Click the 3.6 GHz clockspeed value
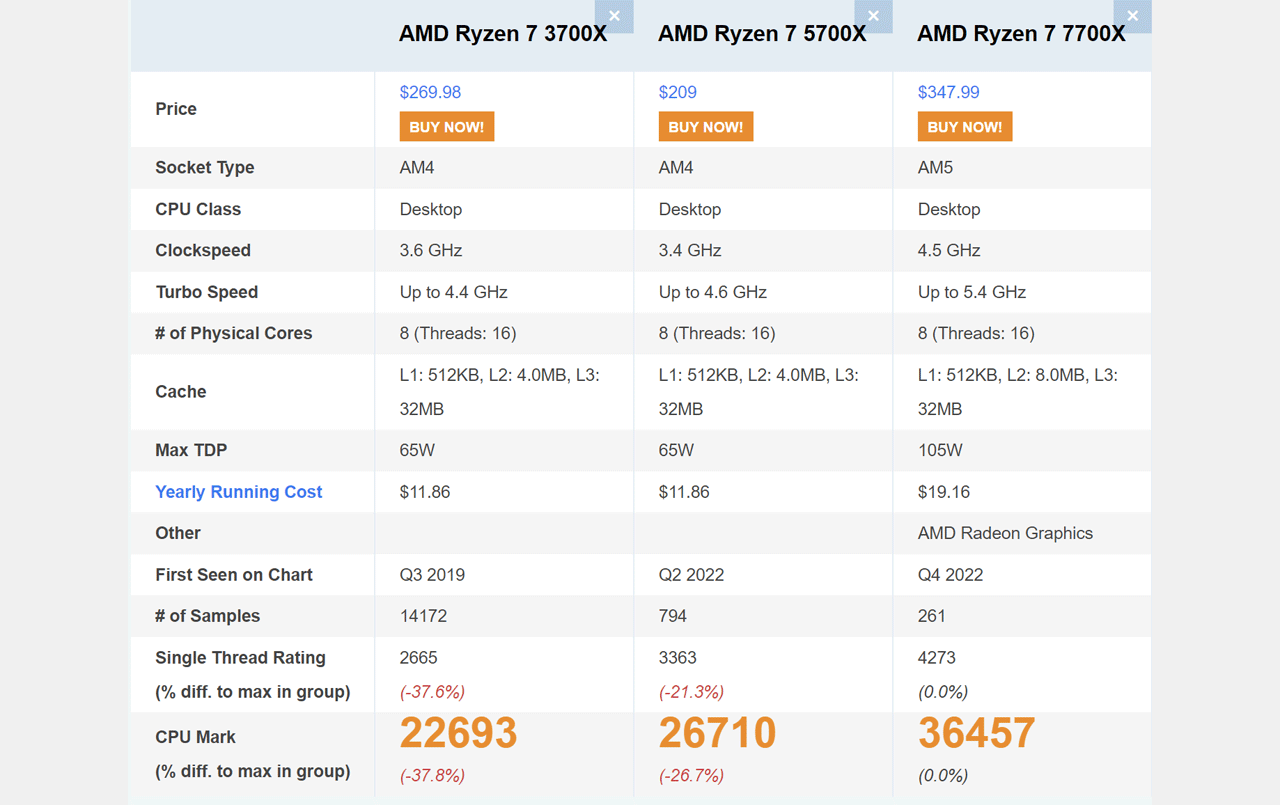Screen dimensions: 1280x805 click(431, 251)
